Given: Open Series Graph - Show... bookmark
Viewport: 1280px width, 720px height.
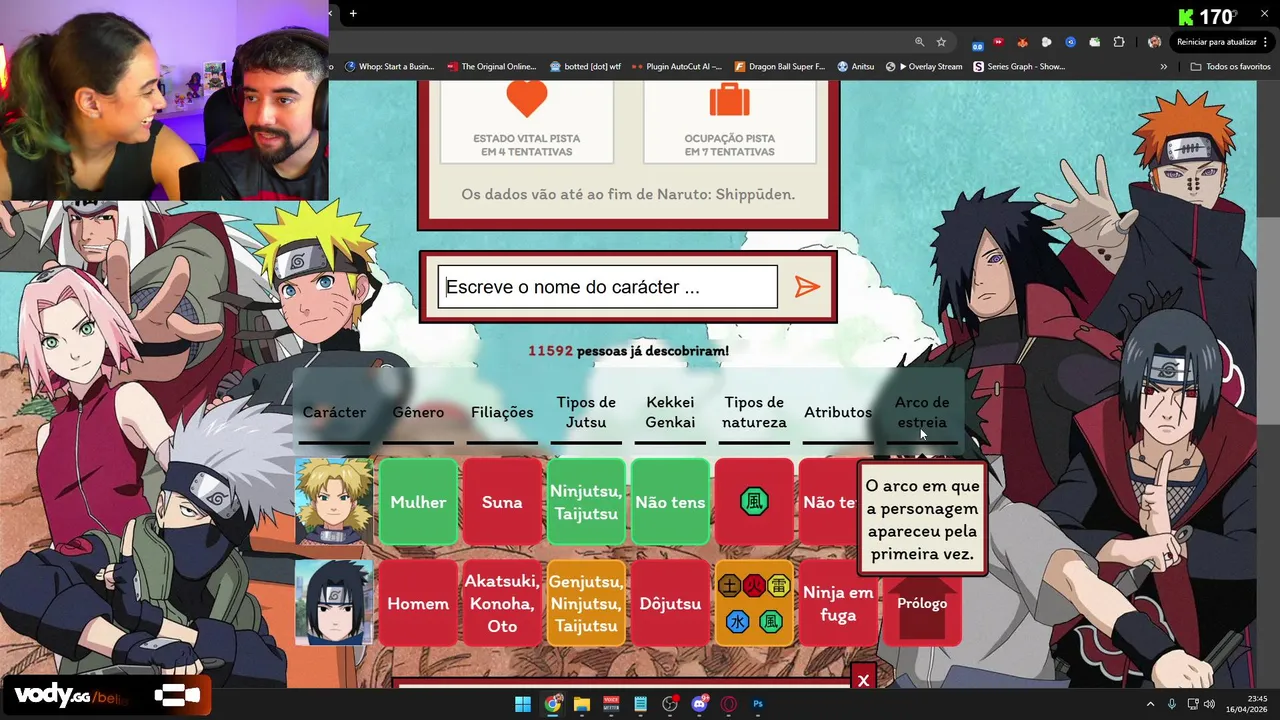Looking at the screenshot, I should [1020, 67].
